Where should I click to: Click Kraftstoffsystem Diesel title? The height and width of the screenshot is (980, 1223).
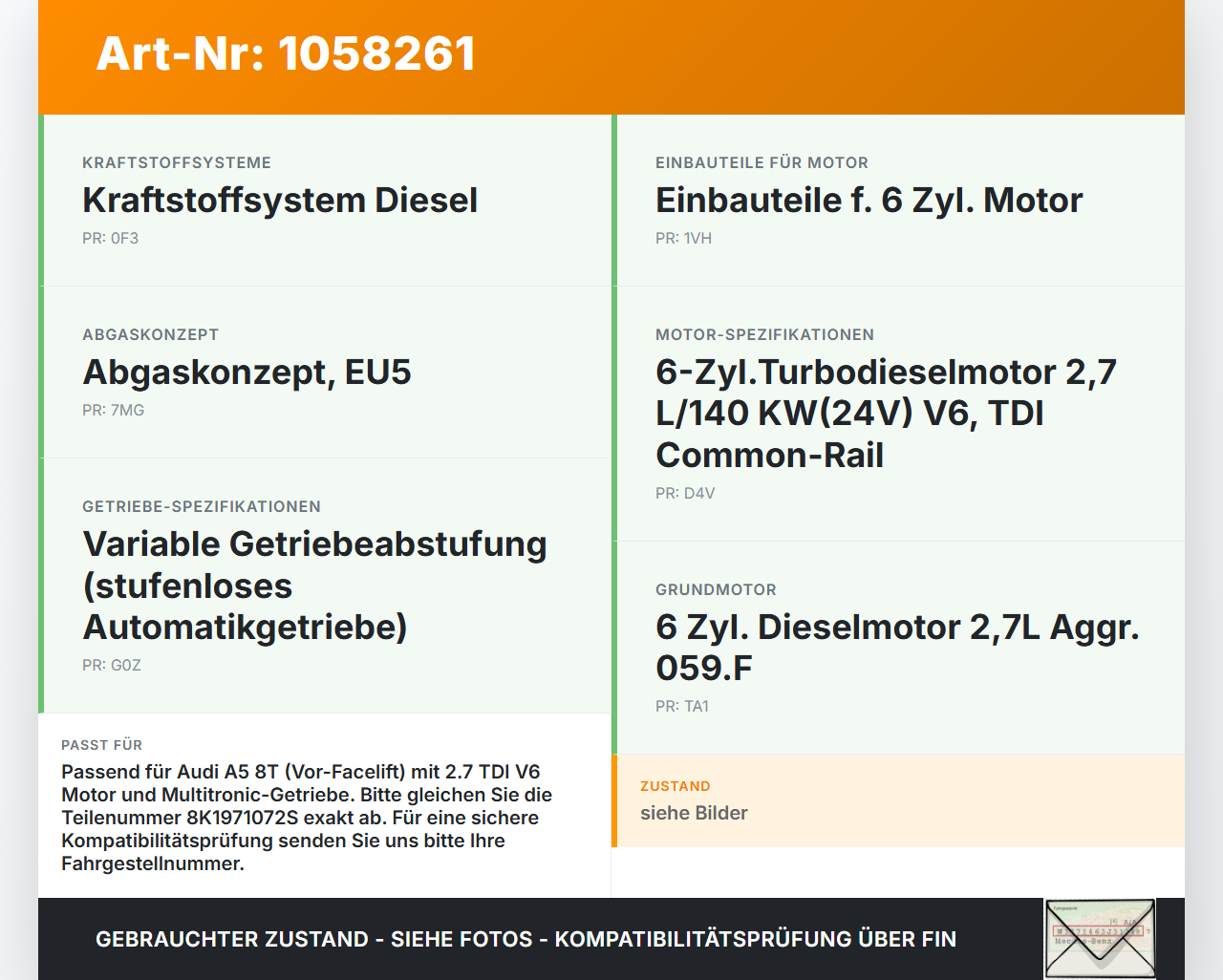click(x=280, y=201)
